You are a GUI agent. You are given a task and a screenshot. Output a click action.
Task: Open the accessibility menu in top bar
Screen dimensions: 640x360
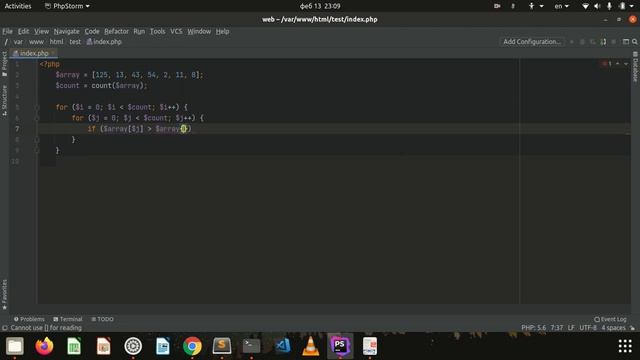tap(536, 6)
